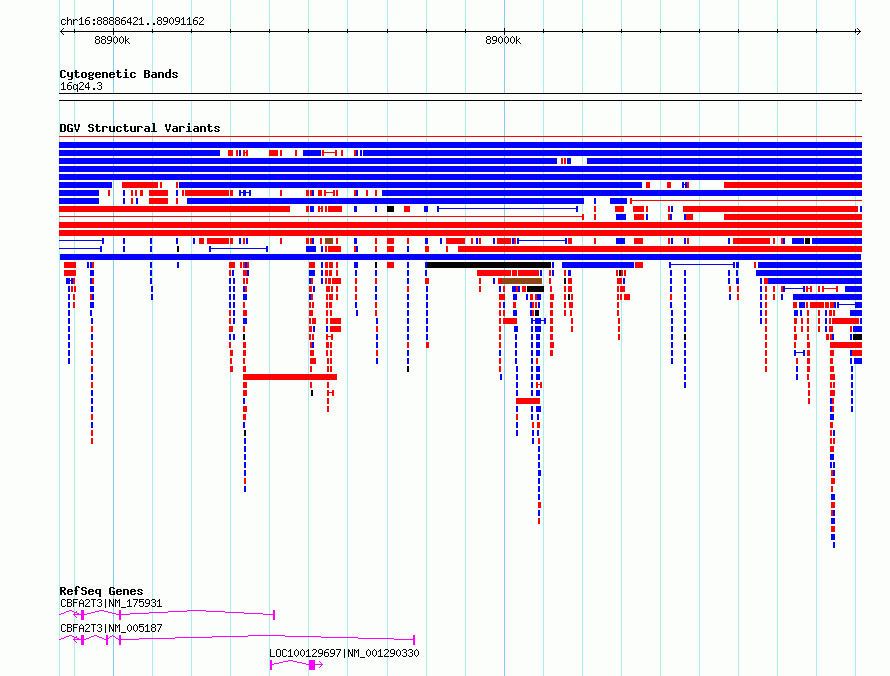Click the CBFA2T3|NM_005187 gene label
This screenshot has width=890, height=676.
(x=111, y=628)
